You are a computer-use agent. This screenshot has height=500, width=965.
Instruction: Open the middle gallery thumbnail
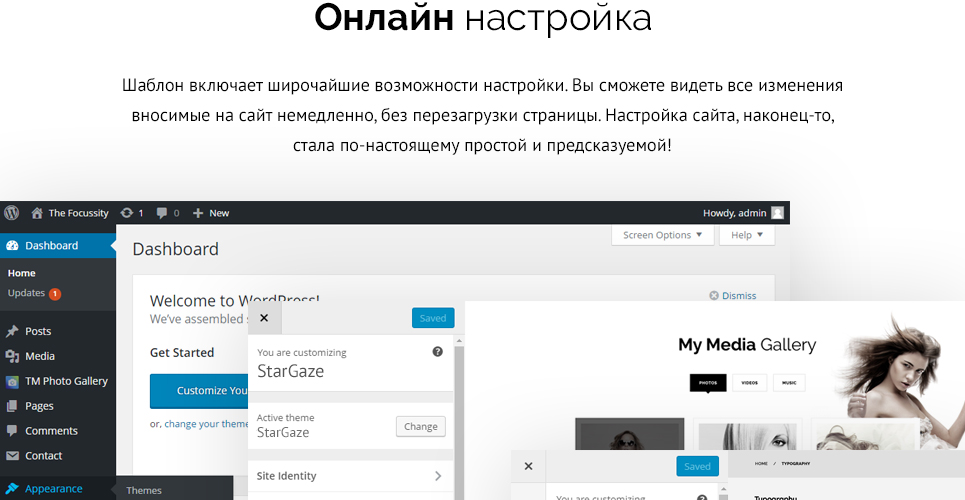coord(747,434)
